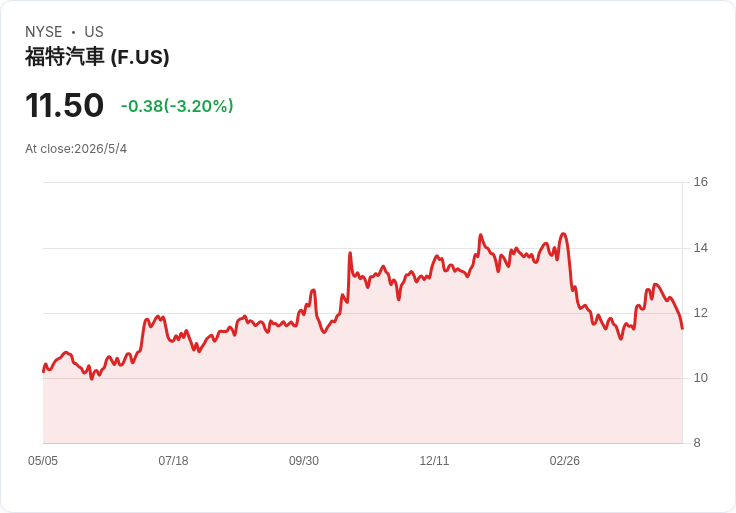Click the chart's highest peak near 02/26
Screen dimensions: 736x513
coord(564,234)
